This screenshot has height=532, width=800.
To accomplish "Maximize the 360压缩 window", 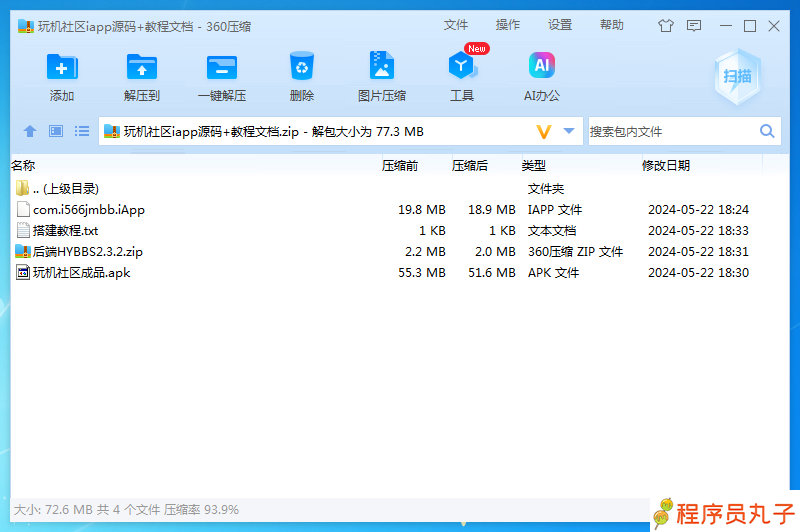I will [x=749, y=26].
